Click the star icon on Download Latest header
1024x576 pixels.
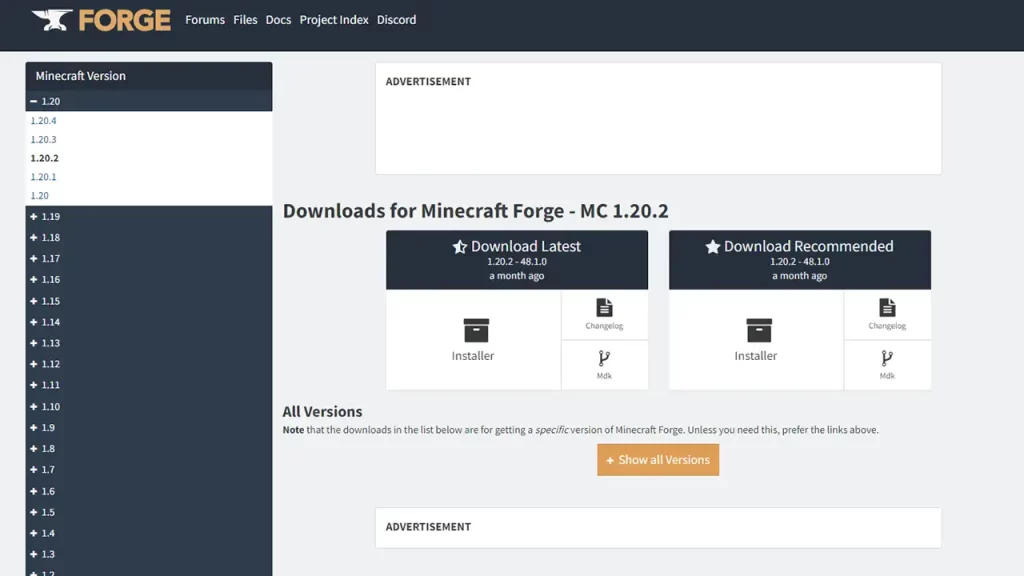(459, 246)
